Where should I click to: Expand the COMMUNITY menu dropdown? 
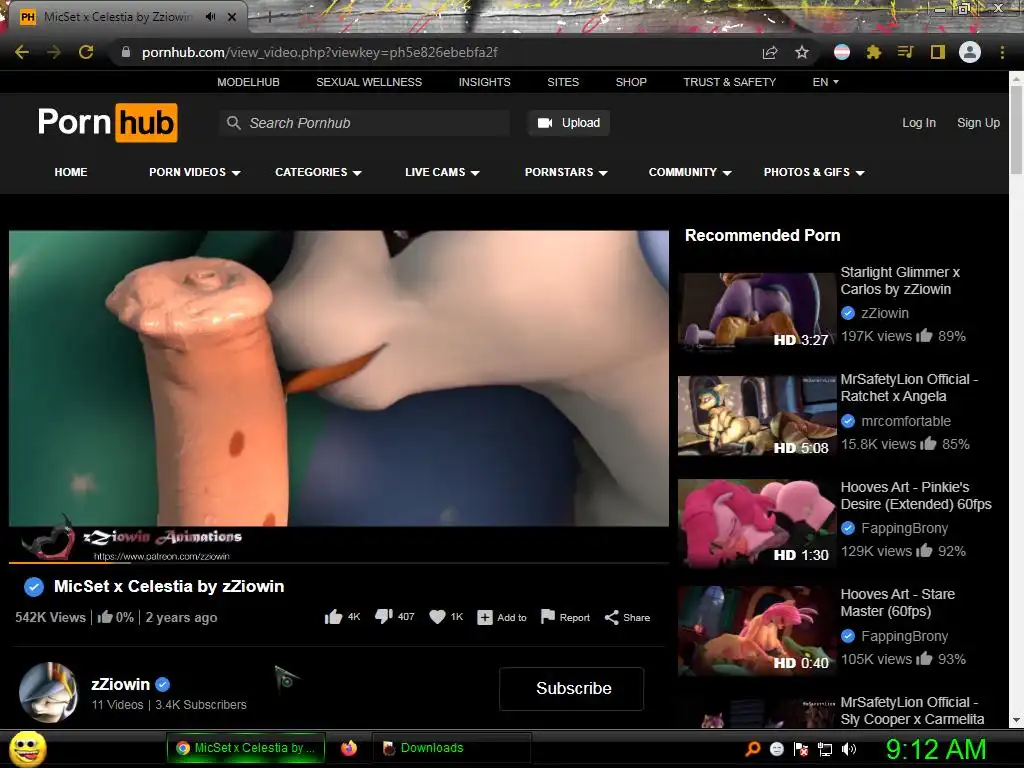690,172
